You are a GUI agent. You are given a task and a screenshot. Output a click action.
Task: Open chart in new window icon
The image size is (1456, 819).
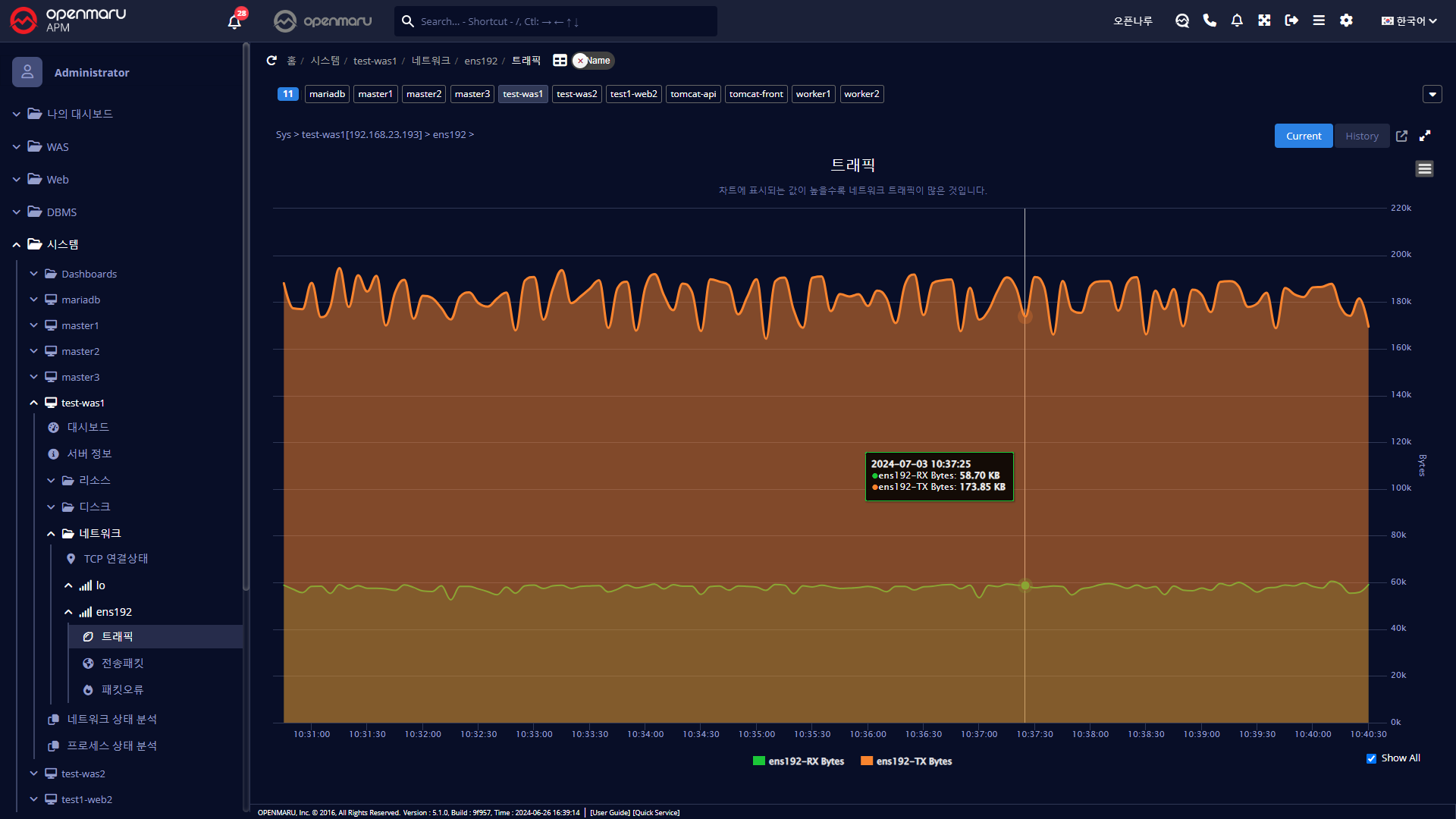point(1401,136)
